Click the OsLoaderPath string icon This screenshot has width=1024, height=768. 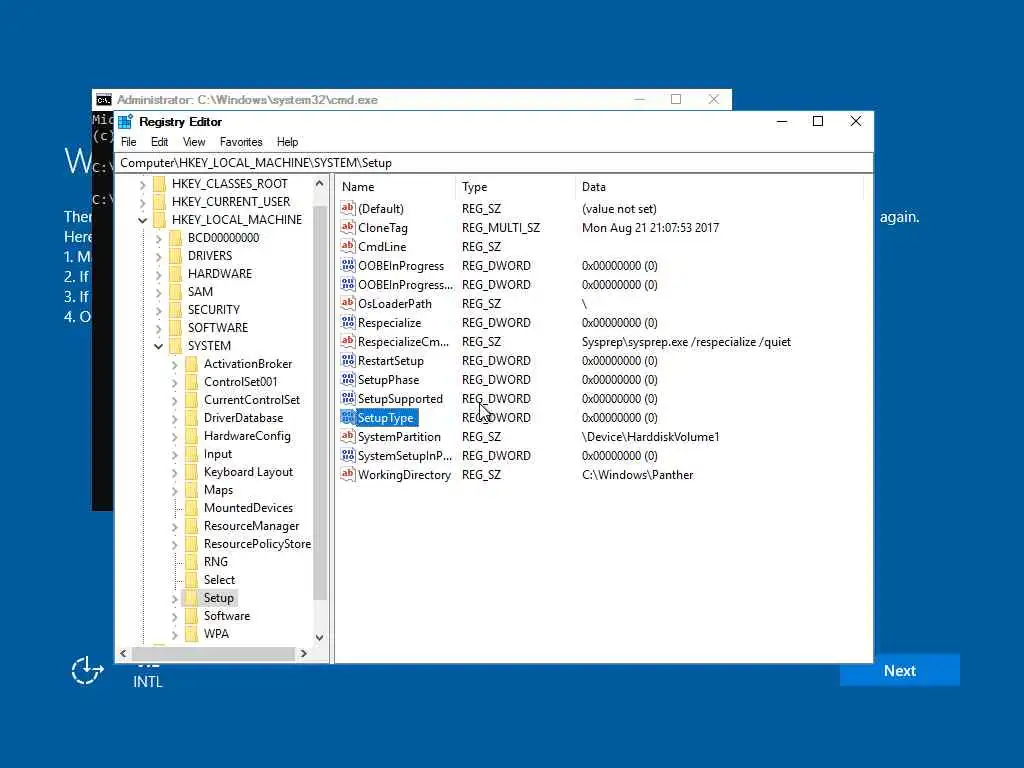click(x=347, y=303)
